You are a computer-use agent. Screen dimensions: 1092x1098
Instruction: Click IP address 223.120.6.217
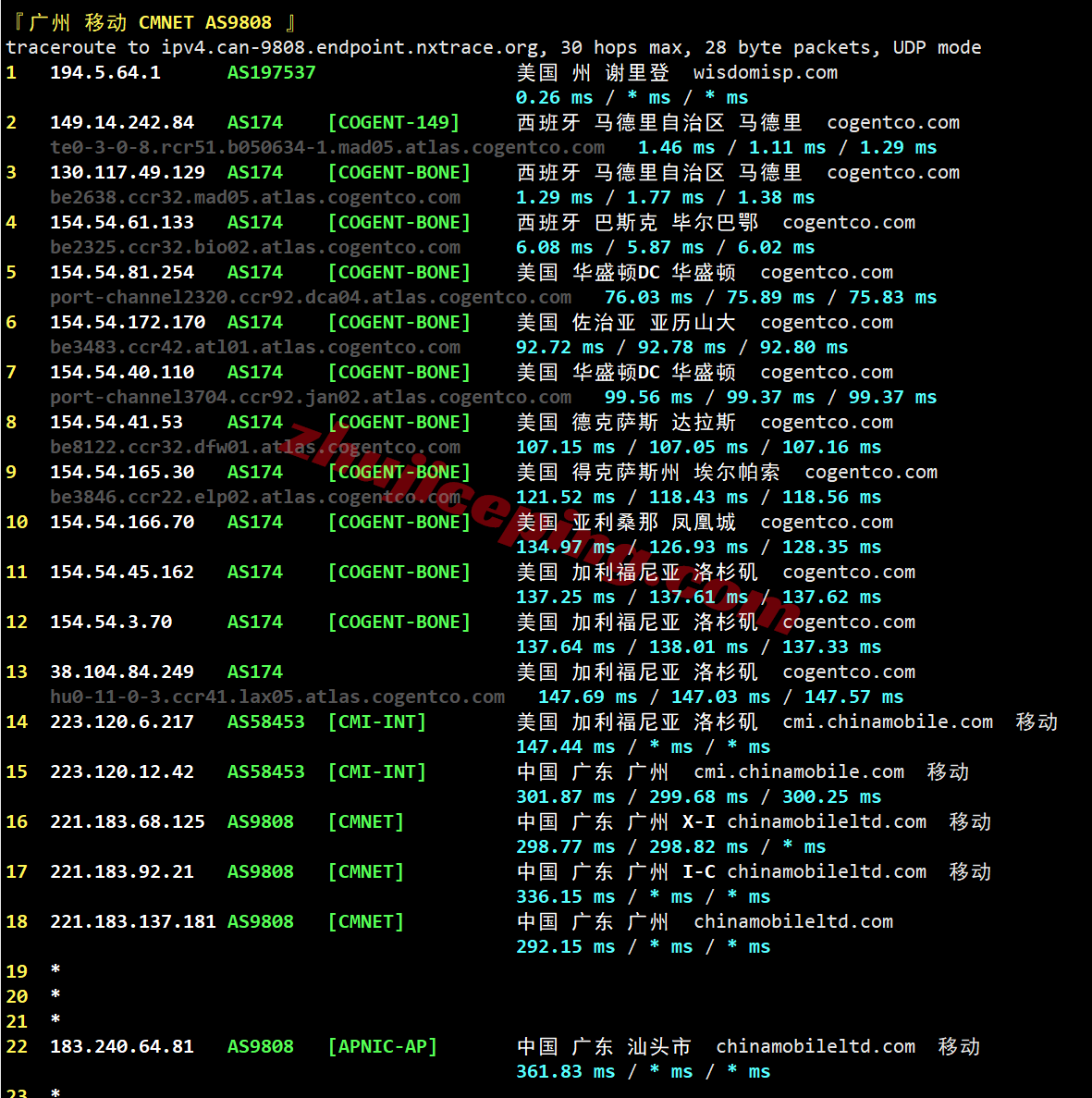[x=122, y=722]
